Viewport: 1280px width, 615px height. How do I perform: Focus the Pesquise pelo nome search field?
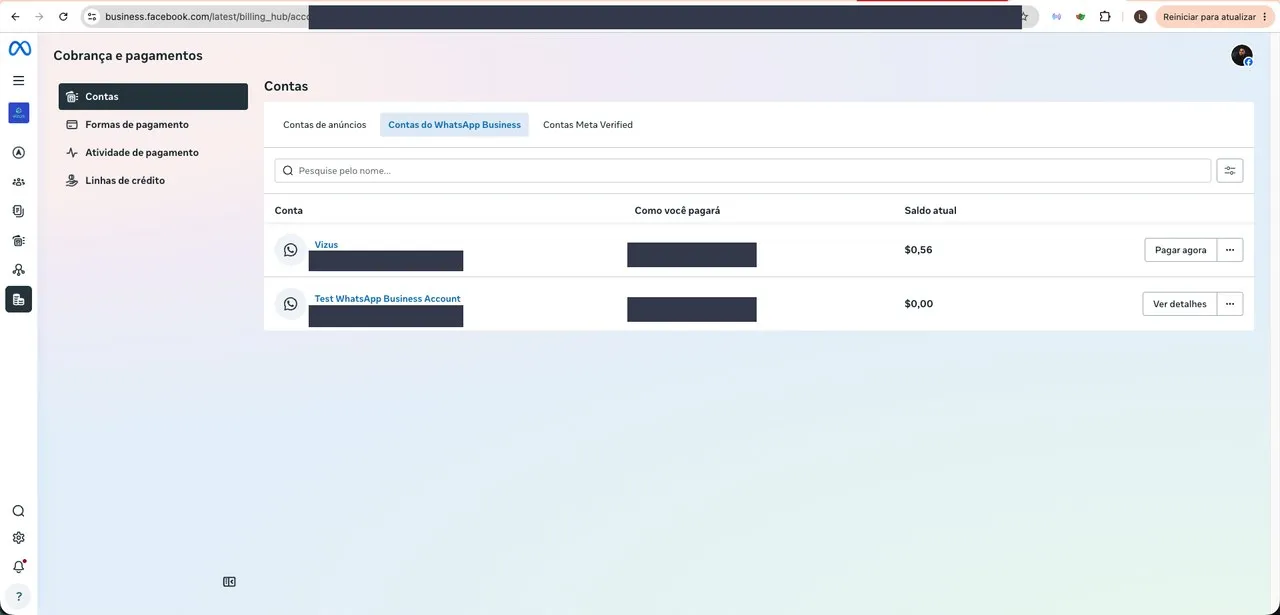742,171
